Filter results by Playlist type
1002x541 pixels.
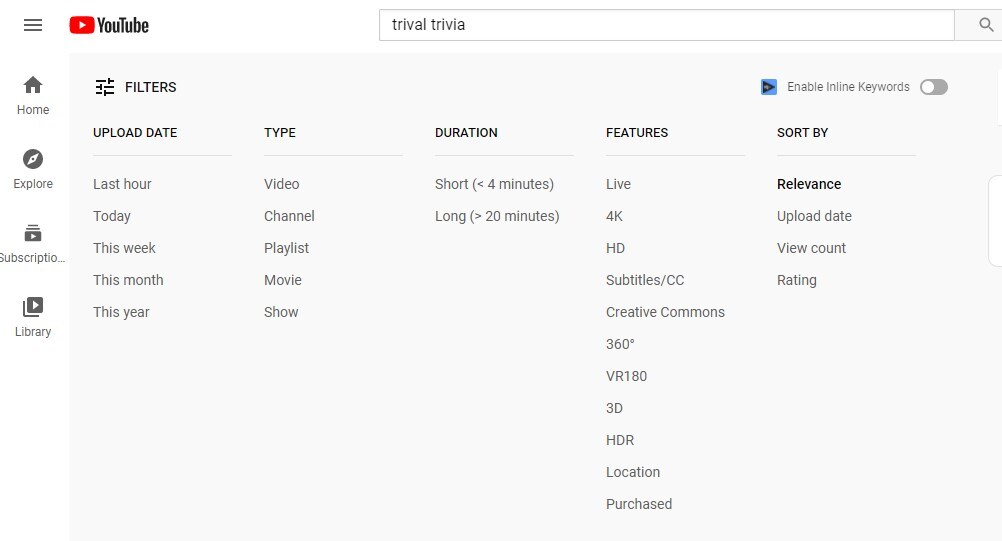(286, 248)
